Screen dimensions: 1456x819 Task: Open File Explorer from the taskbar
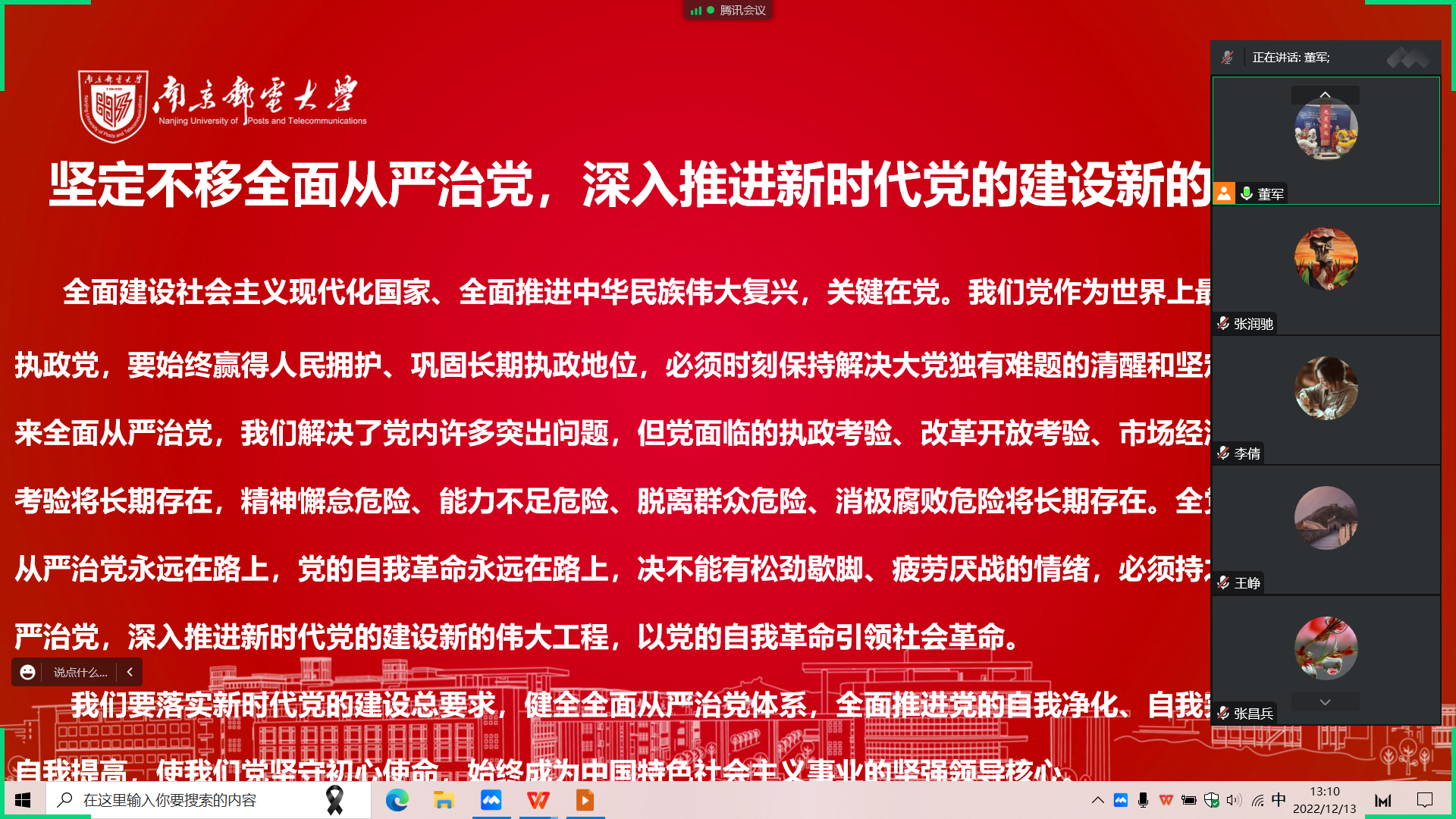(x=444, y=800)
